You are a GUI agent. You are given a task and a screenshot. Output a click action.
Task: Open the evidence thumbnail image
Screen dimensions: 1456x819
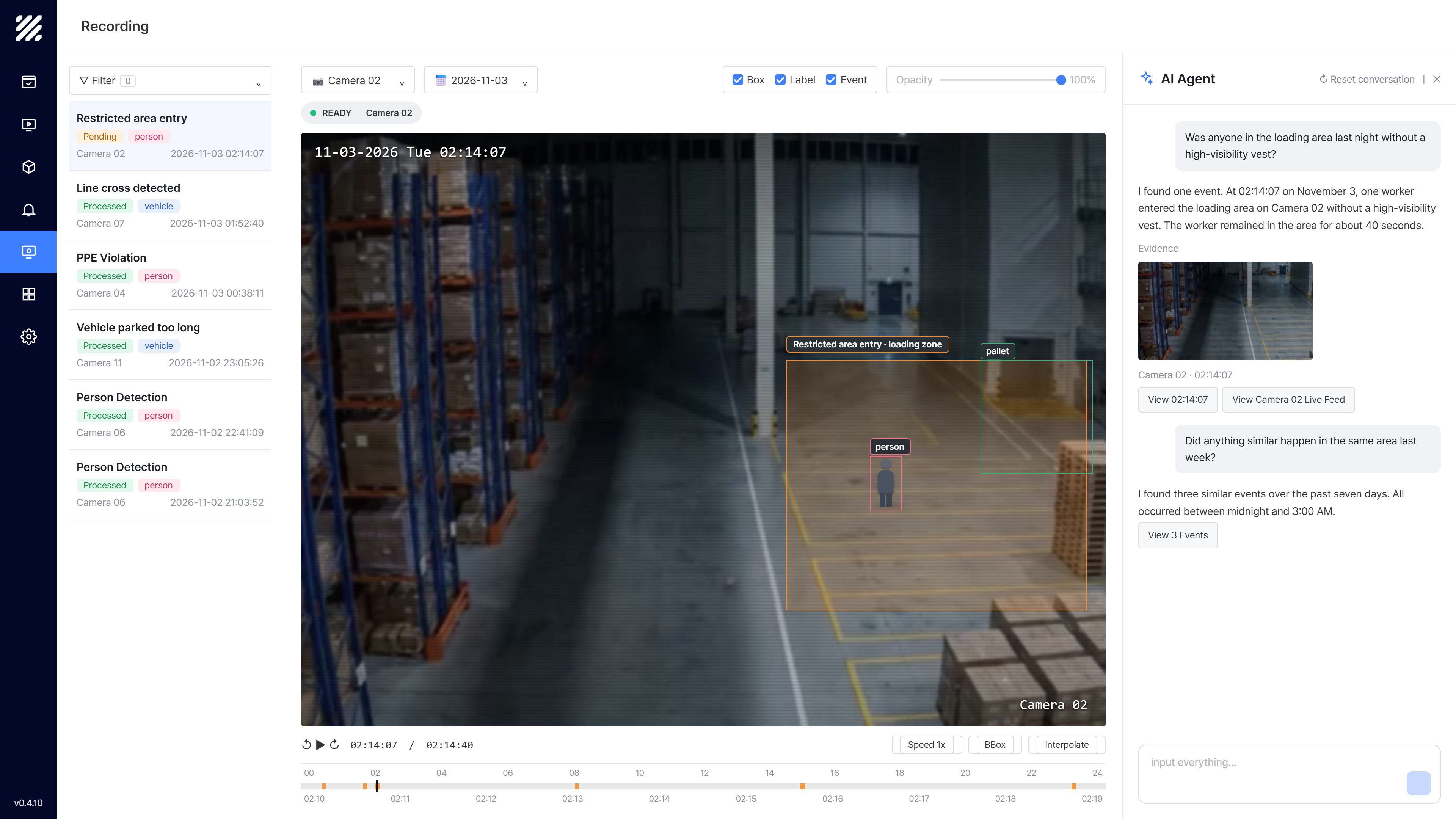point(1225,310)
